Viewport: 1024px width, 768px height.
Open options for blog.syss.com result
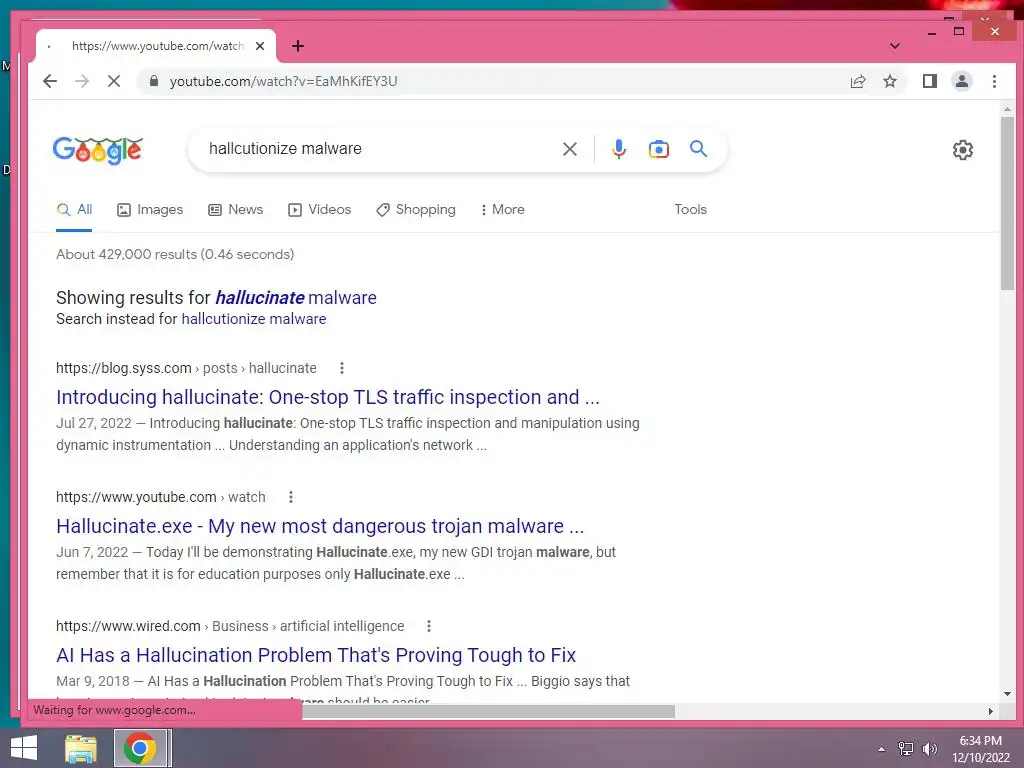click(342, 368)
